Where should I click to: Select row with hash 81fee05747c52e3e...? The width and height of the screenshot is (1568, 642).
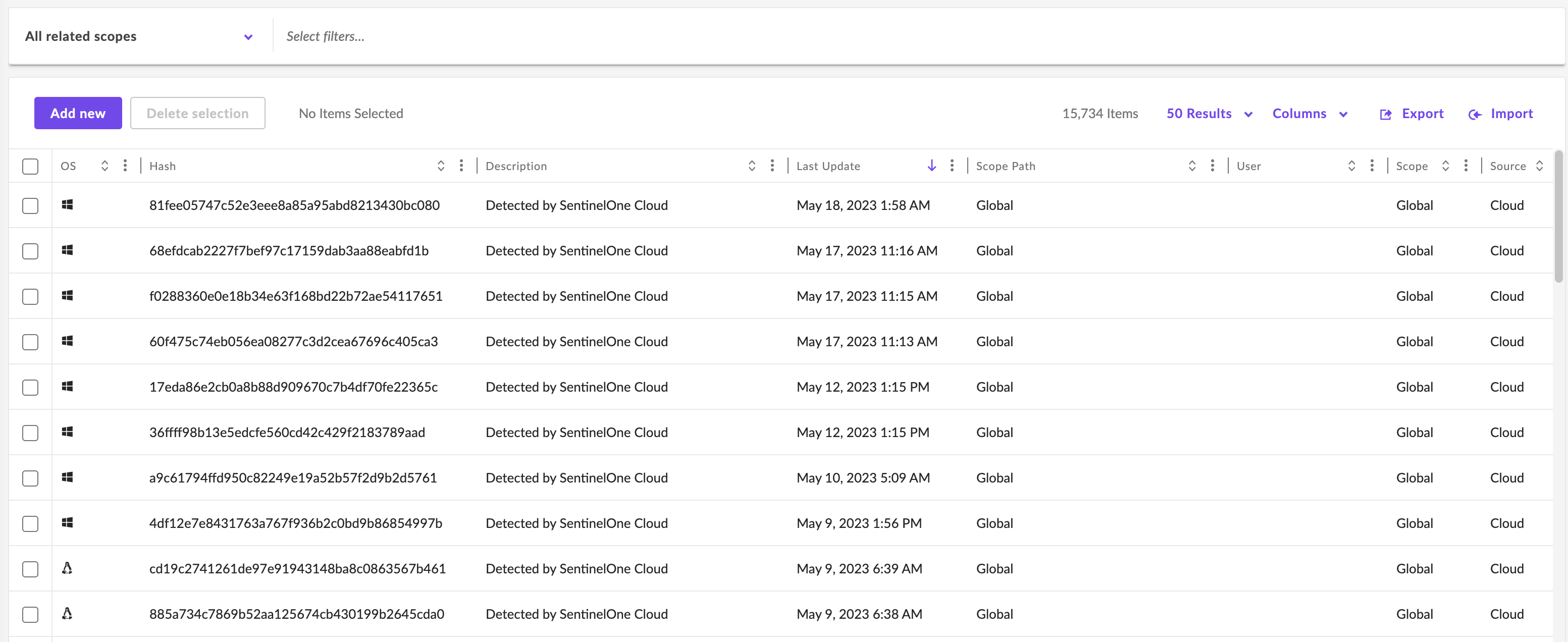pos(30,206)
